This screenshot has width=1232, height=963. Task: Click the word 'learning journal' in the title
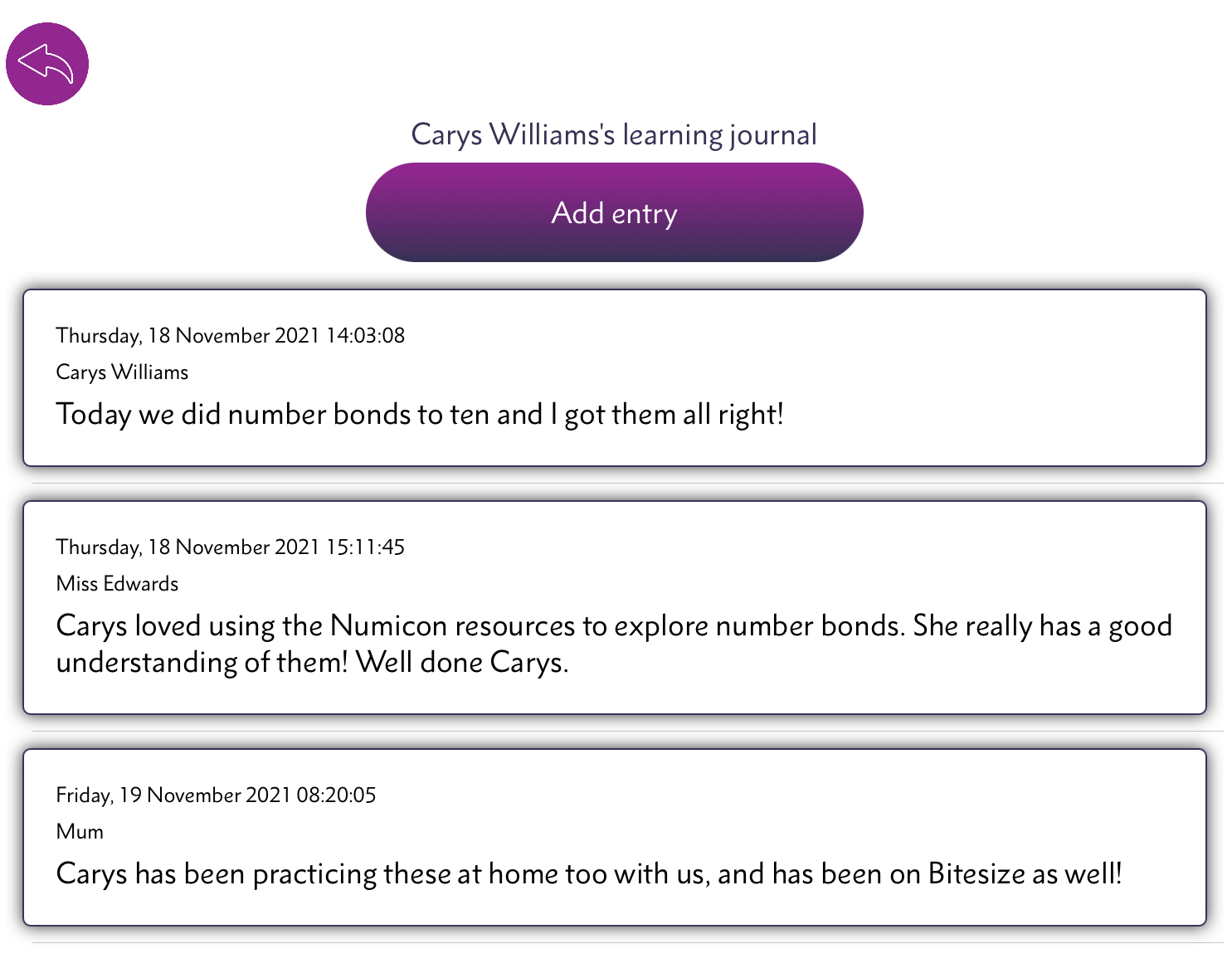click(720, 134)
